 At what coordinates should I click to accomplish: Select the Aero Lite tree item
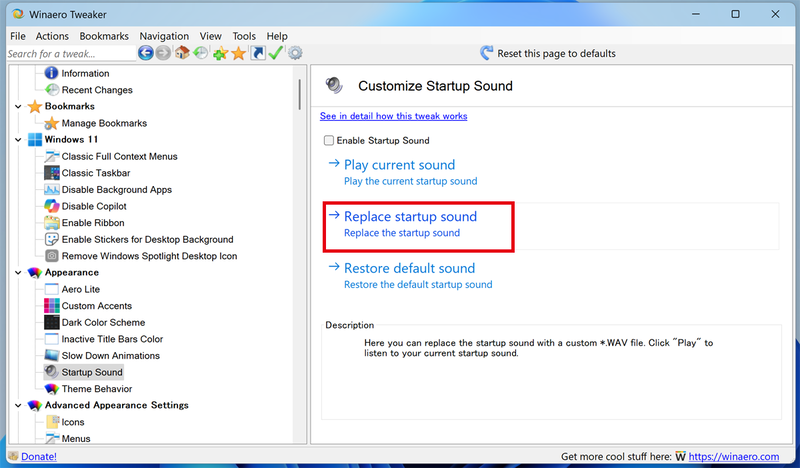[x=81, y=289]
